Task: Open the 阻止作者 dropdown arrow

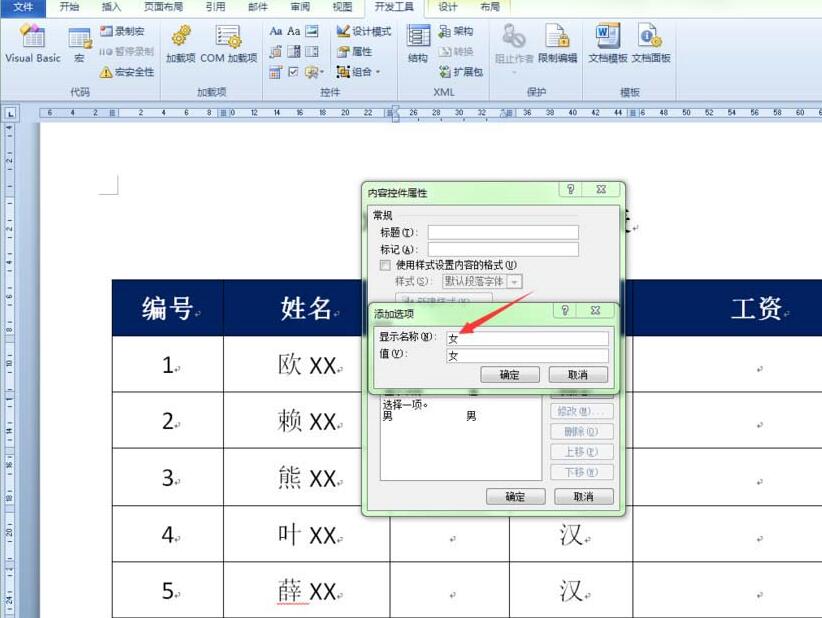Action: [515, 72]
